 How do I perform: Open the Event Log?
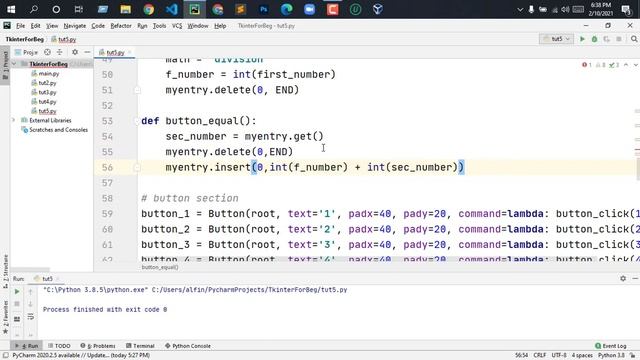point(611,346)
